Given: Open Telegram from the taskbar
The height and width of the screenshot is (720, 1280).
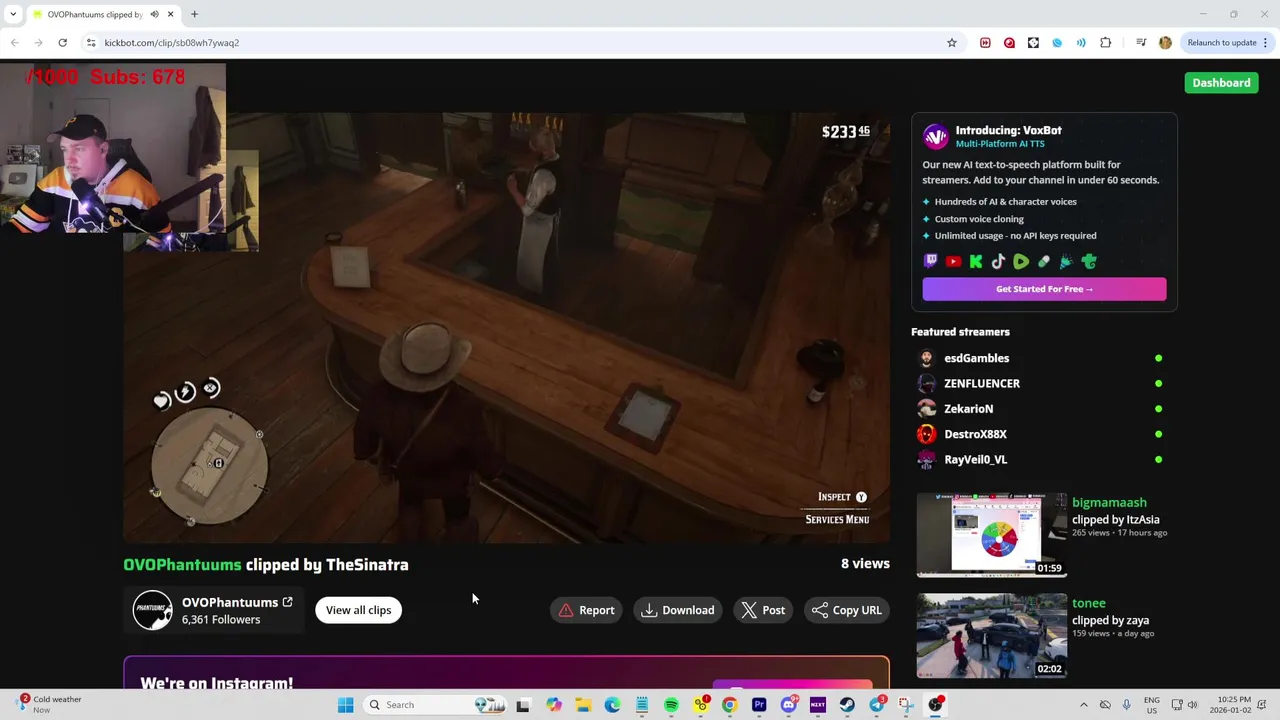Looking at the screenshot, I should point(877,705).
